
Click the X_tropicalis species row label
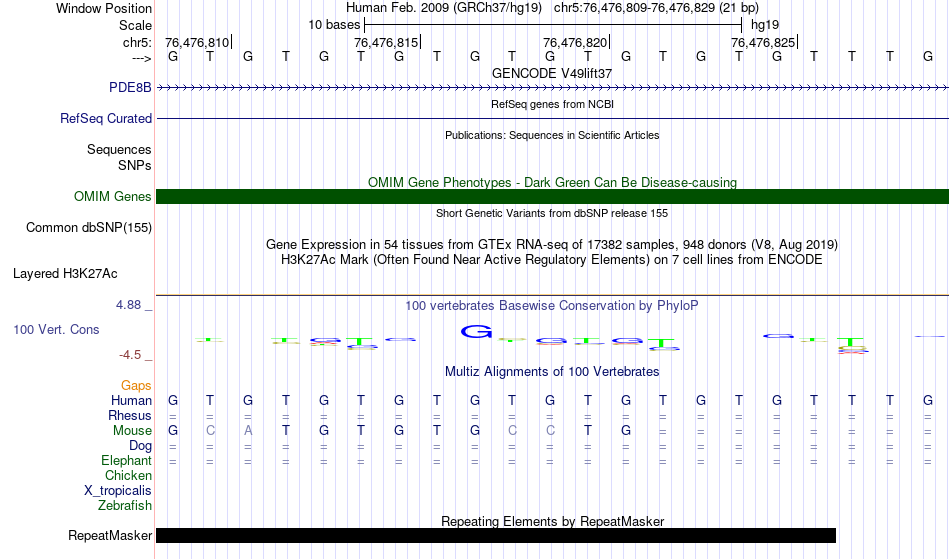click(118, 491)
